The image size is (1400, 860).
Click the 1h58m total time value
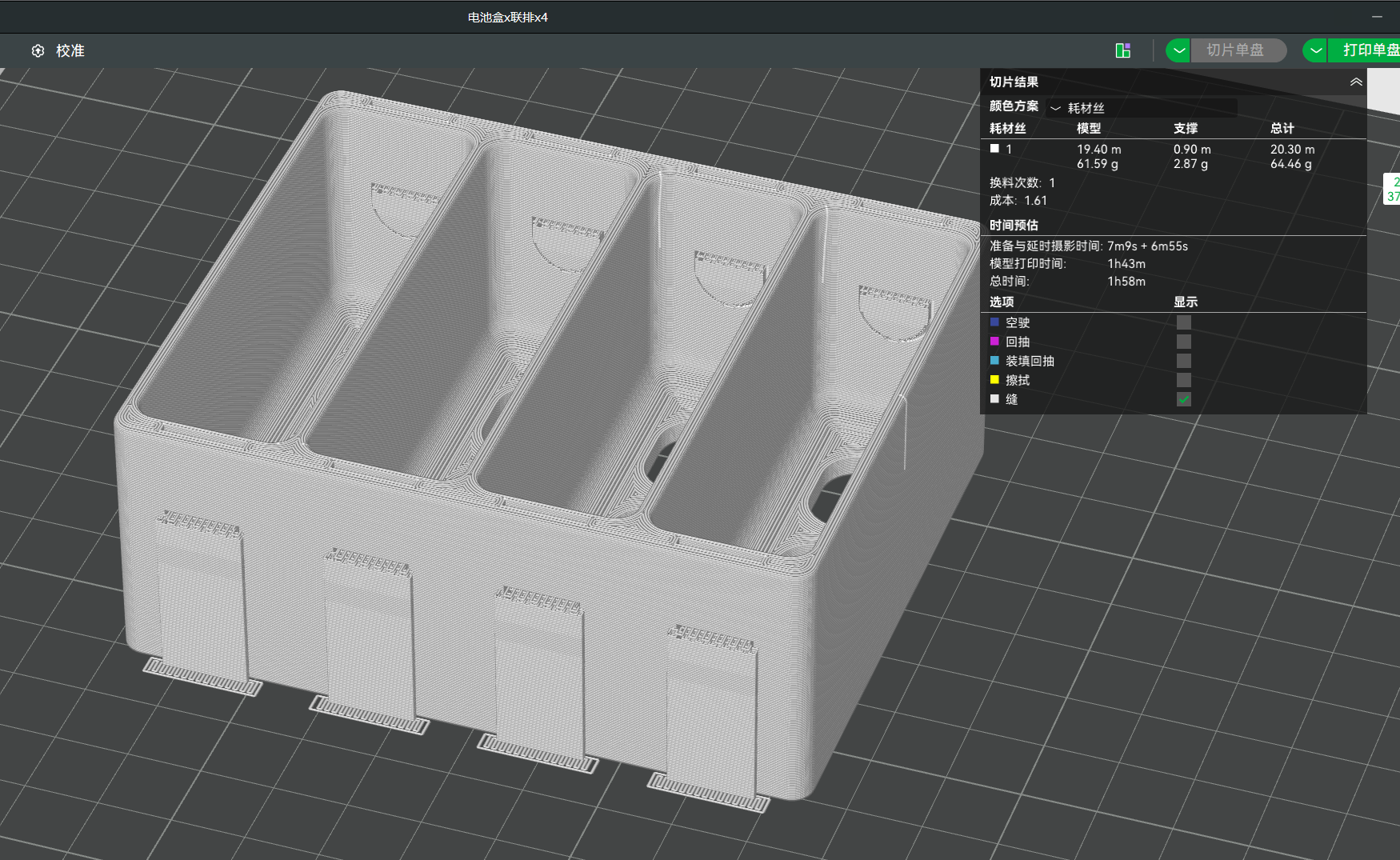coord(1126,282)
